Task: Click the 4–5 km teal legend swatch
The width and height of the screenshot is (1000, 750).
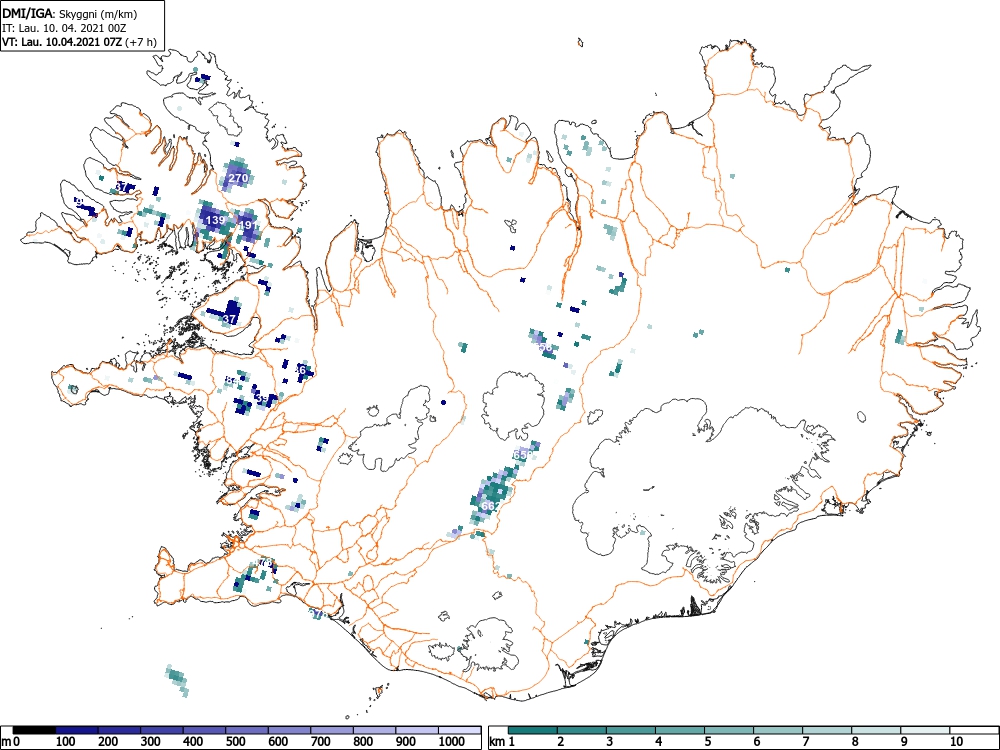Action: click(680, 730)
